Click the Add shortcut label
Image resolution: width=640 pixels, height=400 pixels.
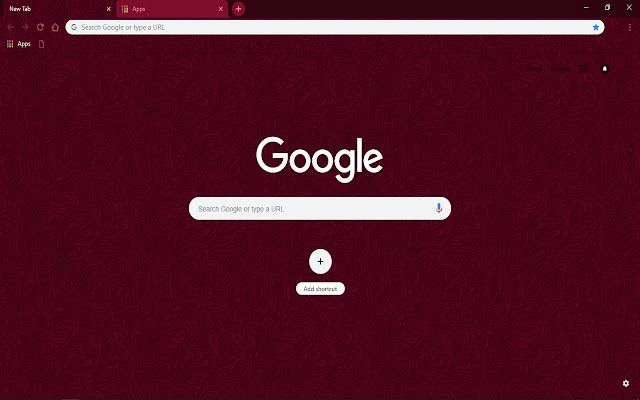[x=320, y=289]
